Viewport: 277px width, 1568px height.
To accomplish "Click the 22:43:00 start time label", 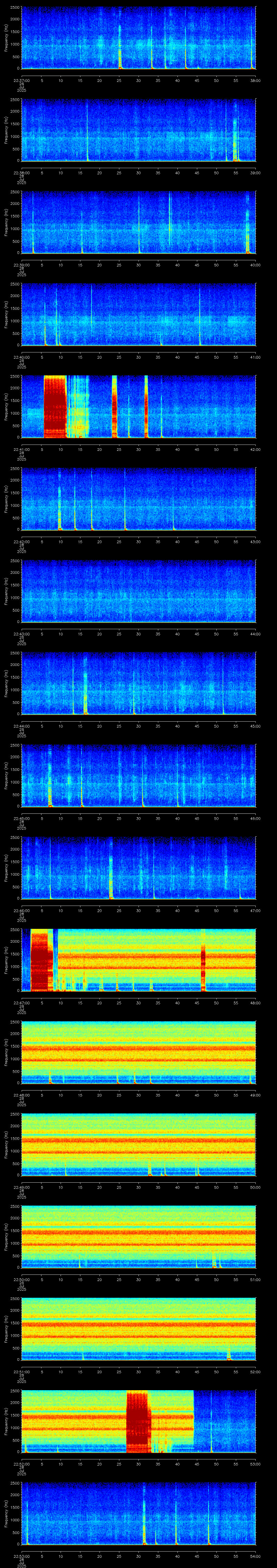I will pos(21,634).
